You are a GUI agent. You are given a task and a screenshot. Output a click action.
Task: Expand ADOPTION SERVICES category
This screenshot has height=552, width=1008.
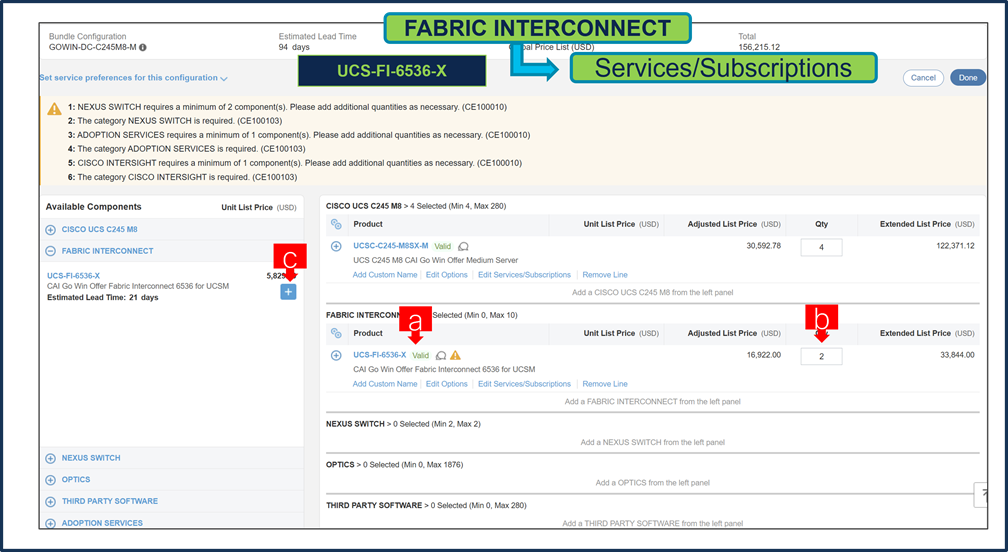coord(50,523)
